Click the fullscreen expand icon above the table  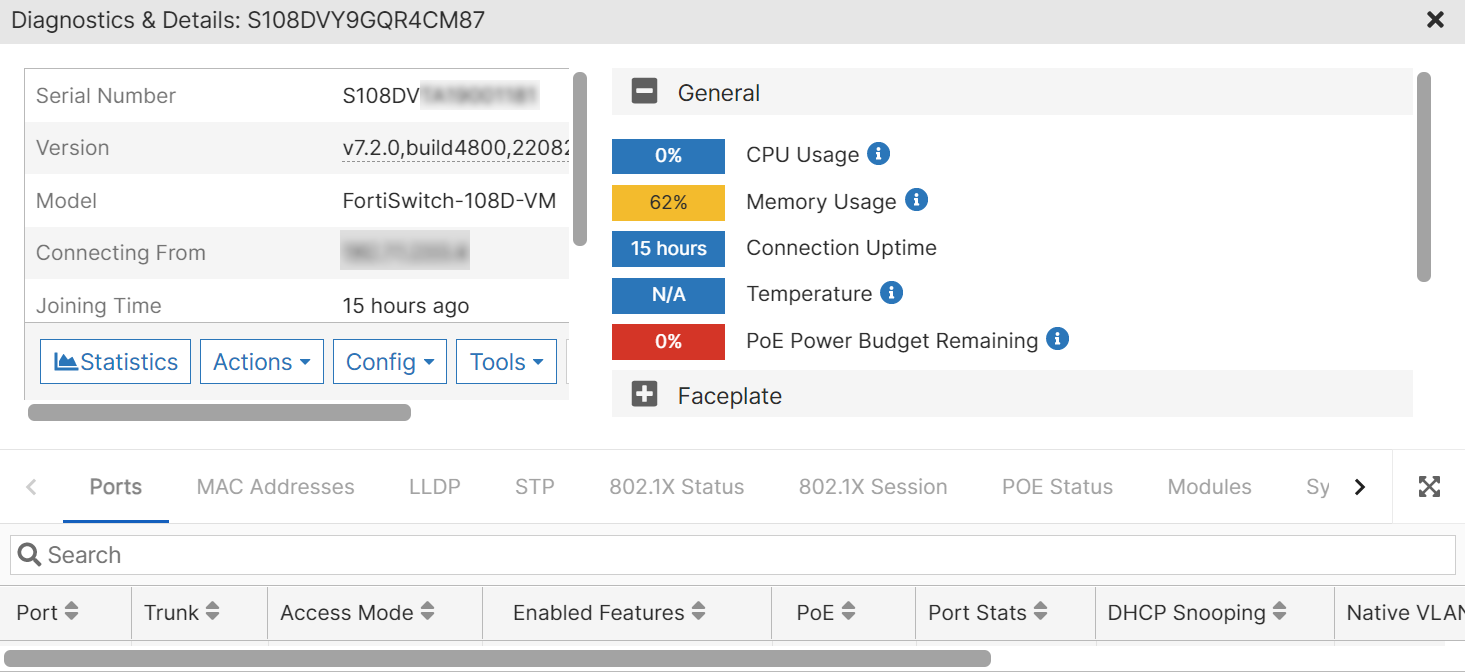(1429, 487)
